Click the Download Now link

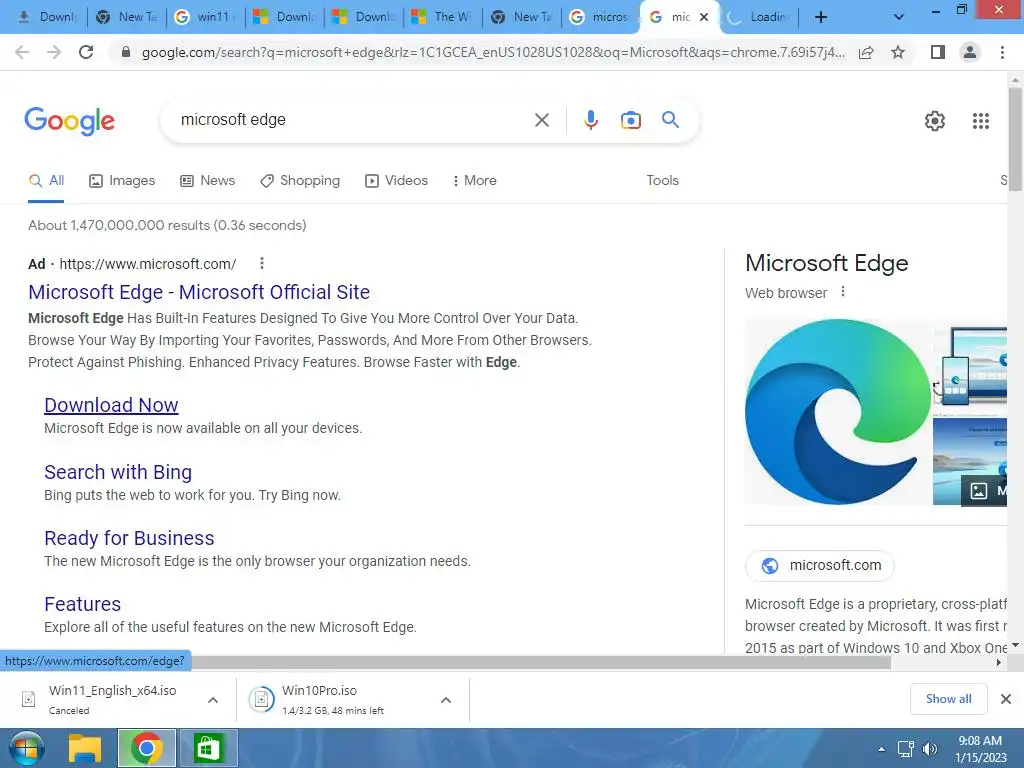[111, 405]
